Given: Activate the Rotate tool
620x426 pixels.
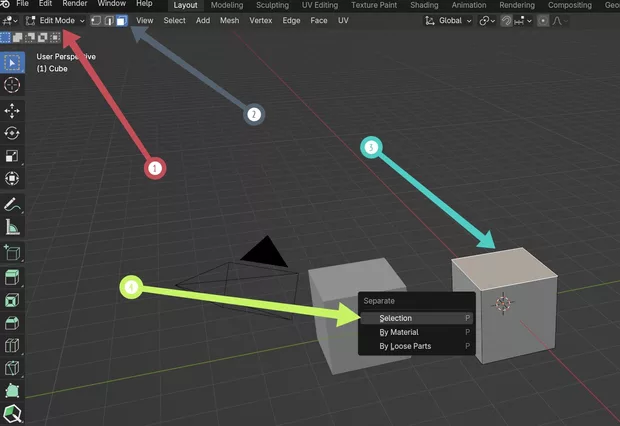Looking at the screenshot, I should (12, 133).
